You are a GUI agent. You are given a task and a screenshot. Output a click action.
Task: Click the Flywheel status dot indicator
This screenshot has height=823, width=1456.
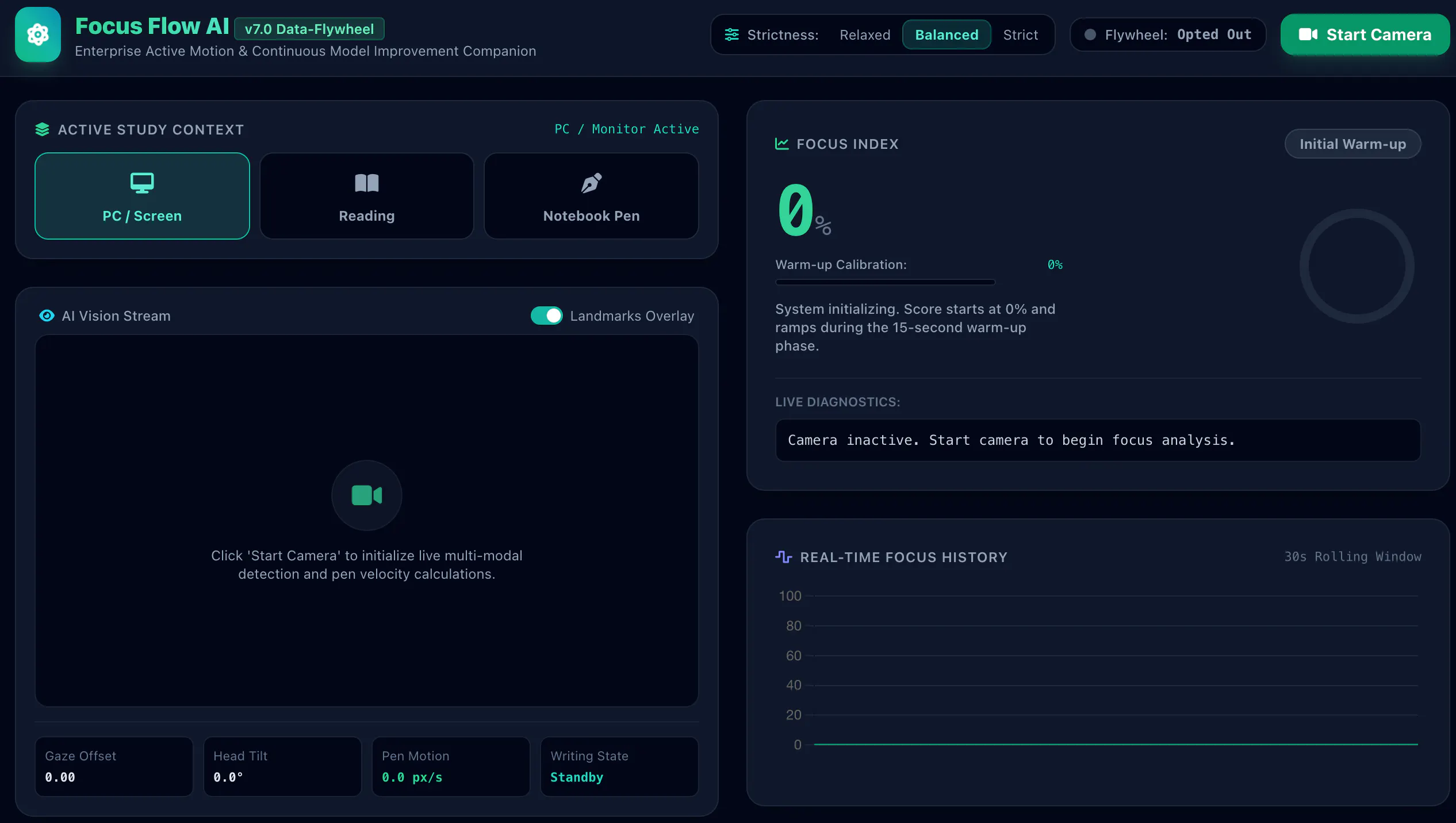tap(1090, 34)
